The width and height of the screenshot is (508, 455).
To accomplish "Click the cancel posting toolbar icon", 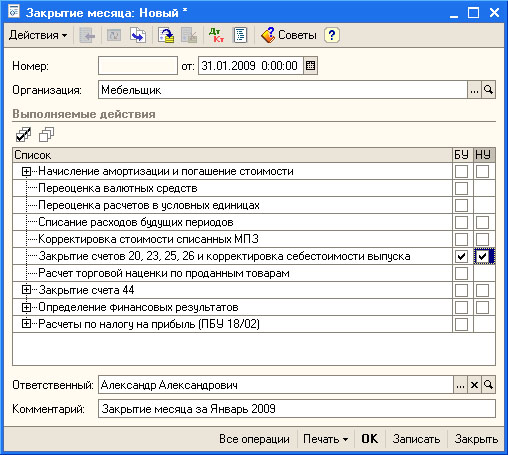I will (x=189, y=35).
